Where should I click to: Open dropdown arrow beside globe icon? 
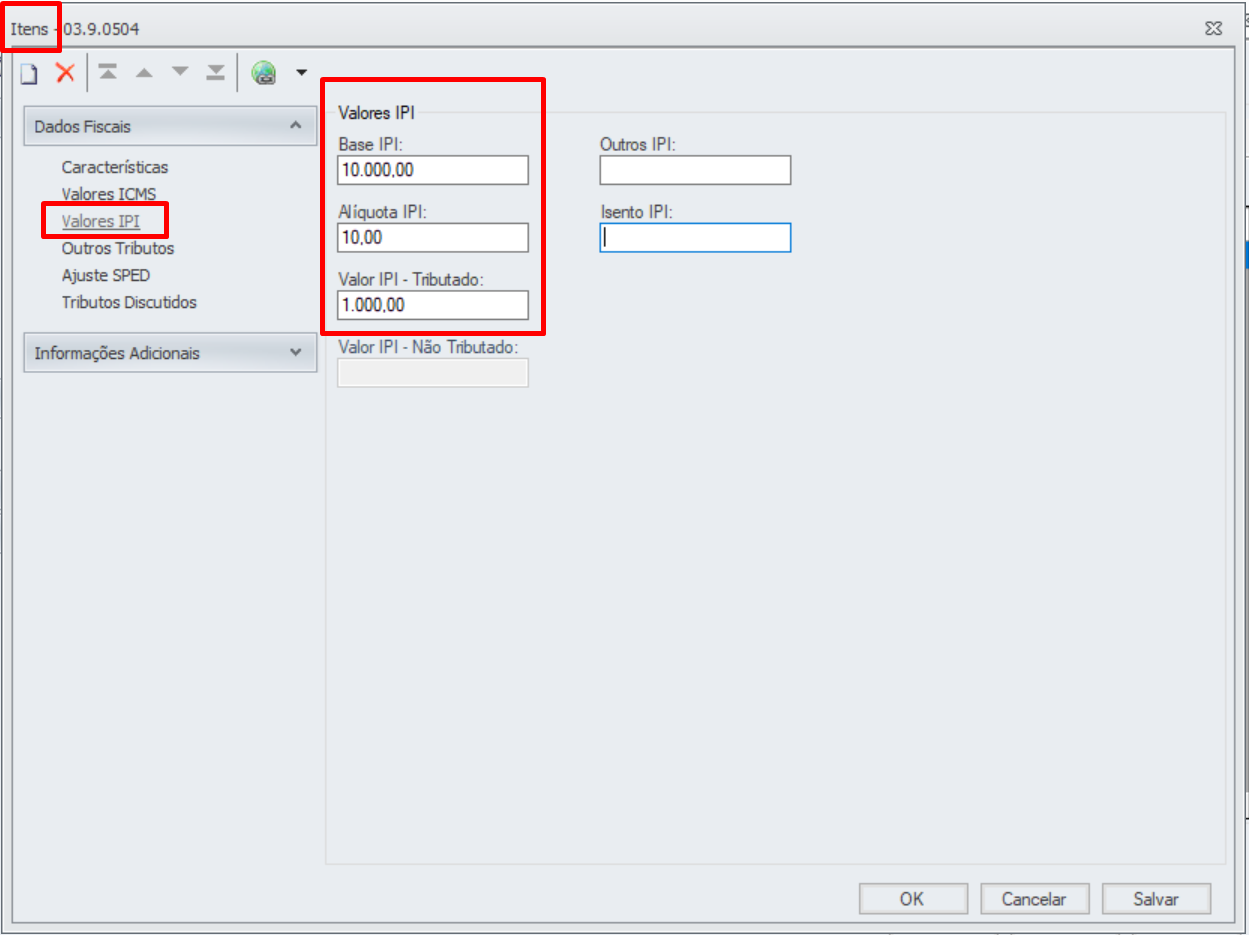coord(301,73)
